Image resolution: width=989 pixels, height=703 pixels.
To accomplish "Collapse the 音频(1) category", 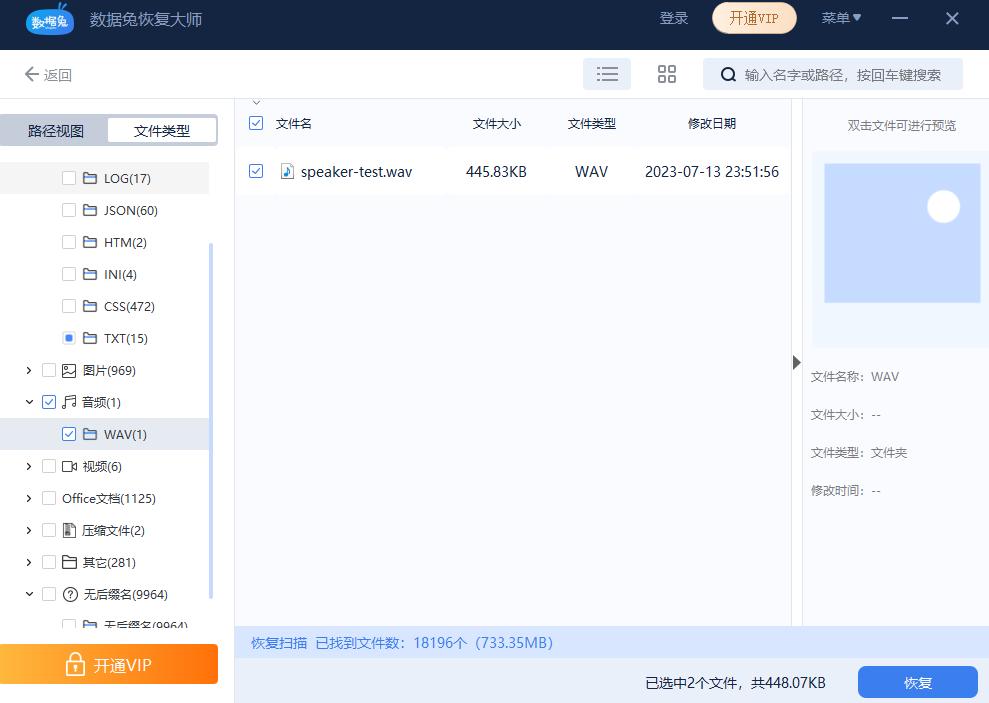I will click(x=28, y=402).
